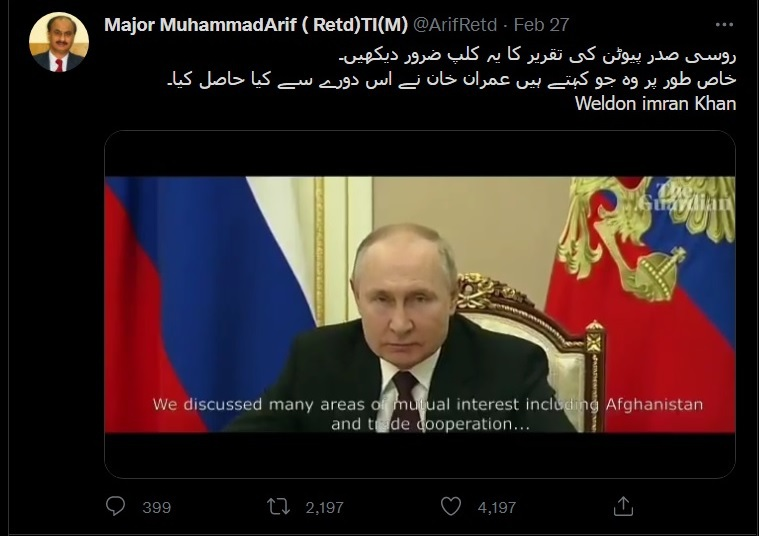Click the Feb 27 timestamp

pos(541,25)
